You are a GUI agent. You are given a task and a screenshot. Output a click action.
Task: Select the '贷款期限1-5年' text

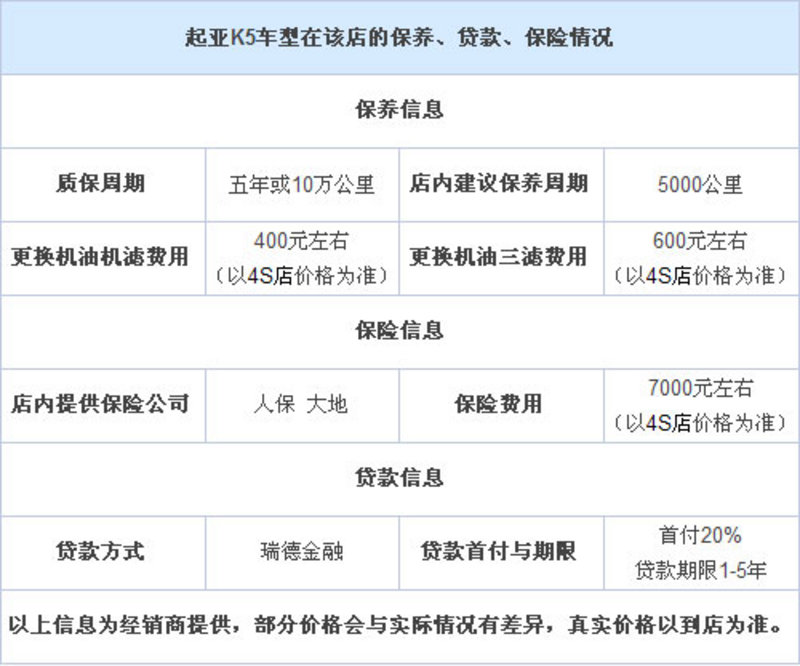click(701, 570)
